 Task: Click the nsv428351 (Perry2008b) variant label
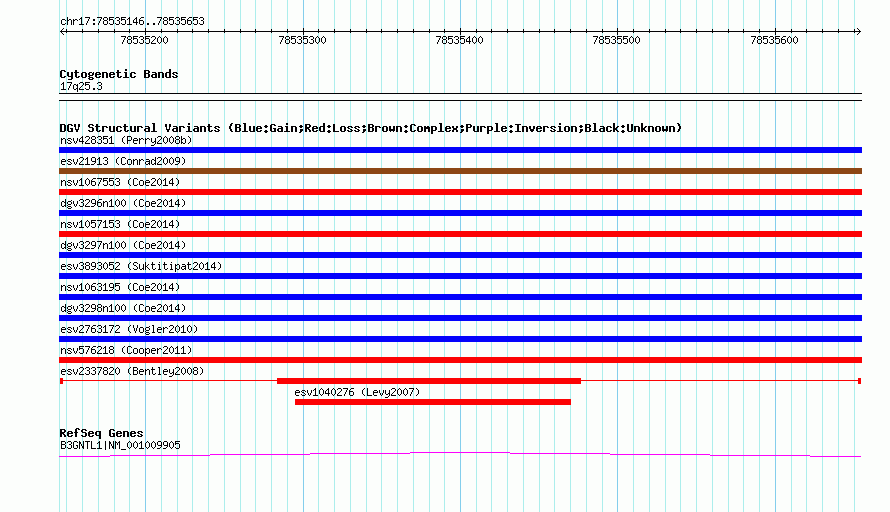tap(126, 140)
